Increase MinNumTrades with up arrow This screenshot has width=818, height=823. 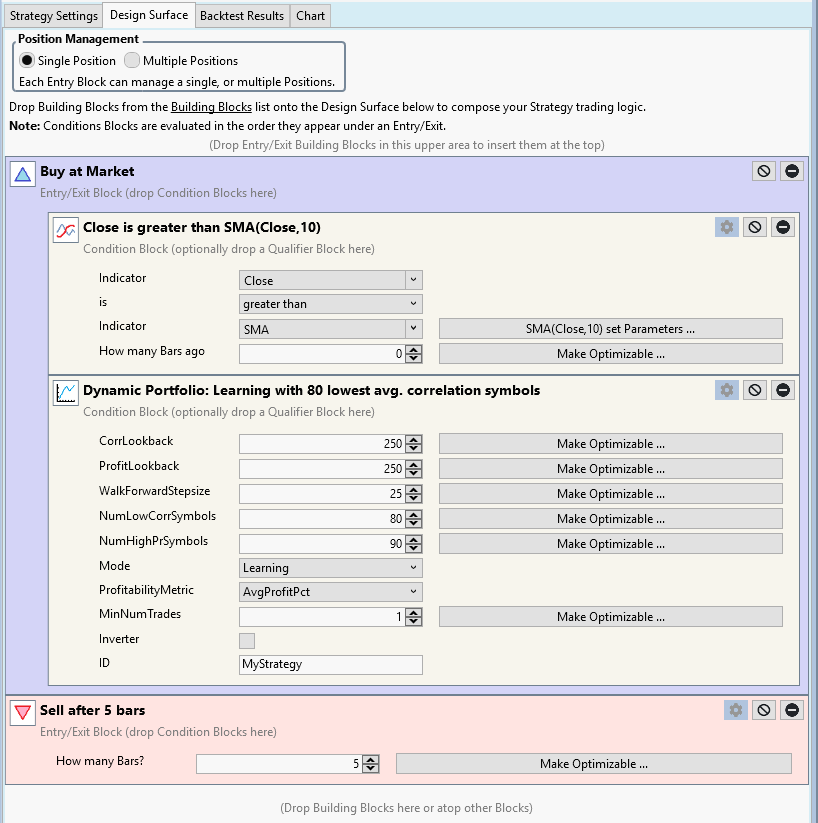[x=414, y=613]
